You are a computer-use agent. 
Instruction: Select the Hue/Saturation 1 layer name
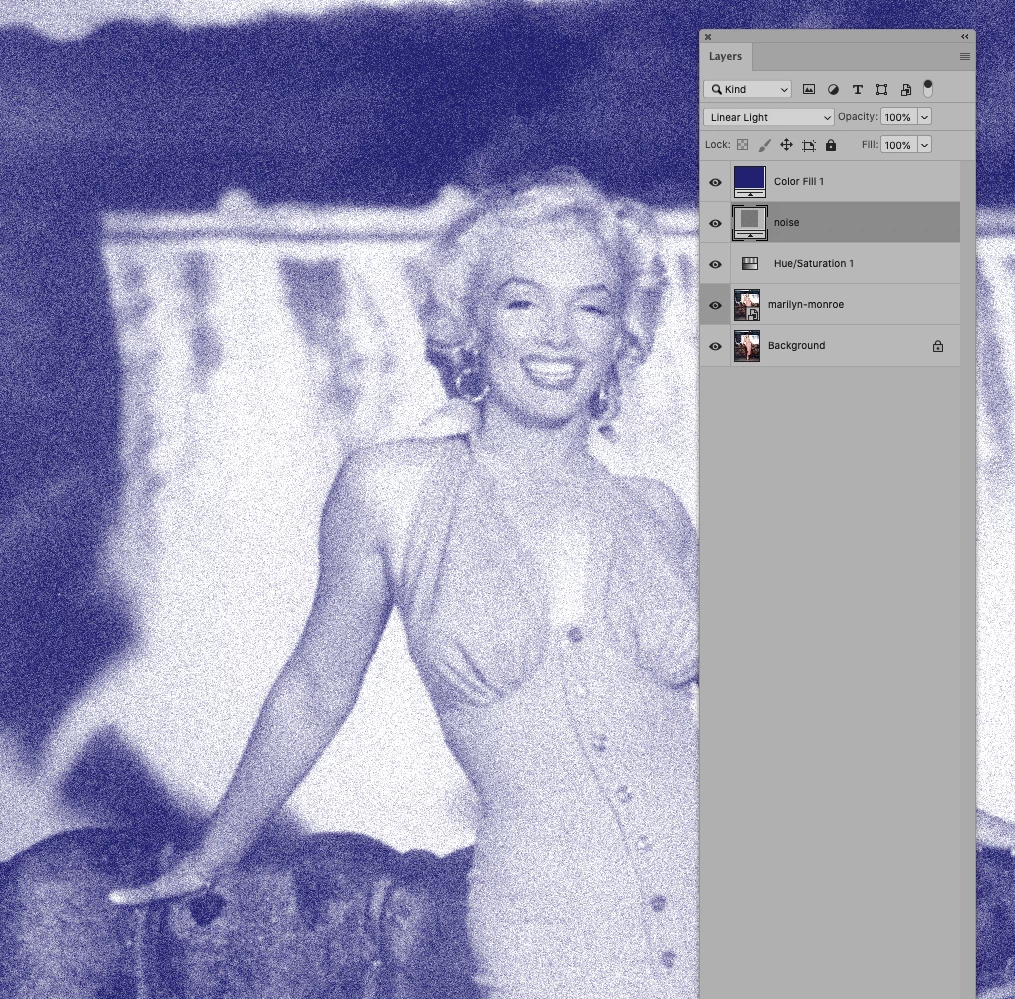[x=814, y=264]
